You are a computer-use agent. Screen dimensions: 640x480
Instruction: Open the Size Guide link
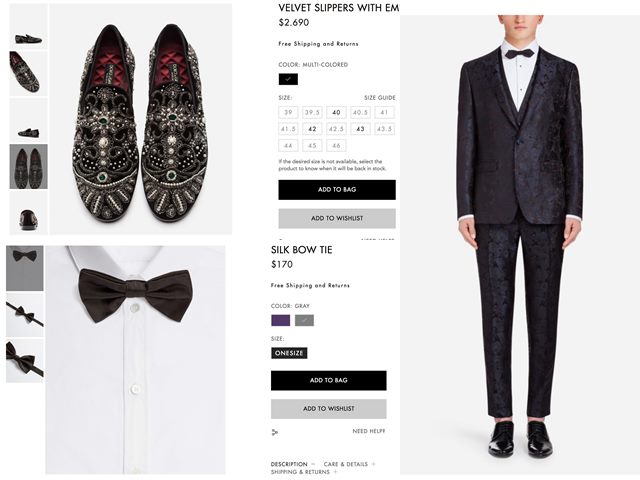tap(379, 98)
